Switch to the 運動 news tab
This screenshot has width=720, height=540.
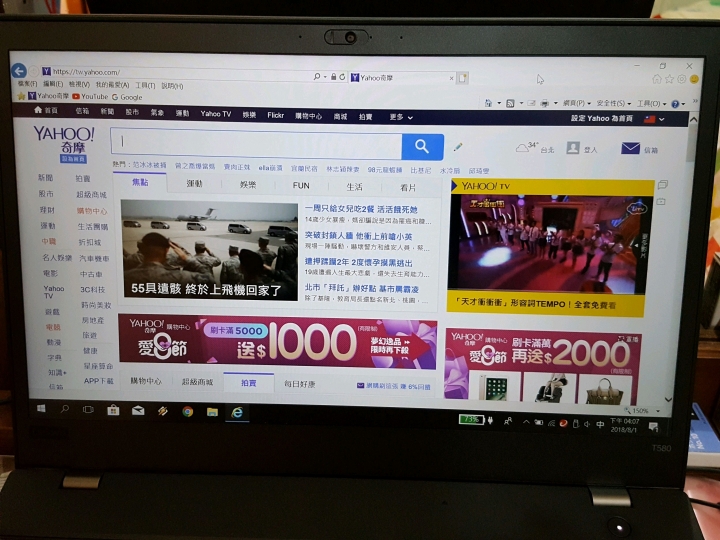[194, 184]
